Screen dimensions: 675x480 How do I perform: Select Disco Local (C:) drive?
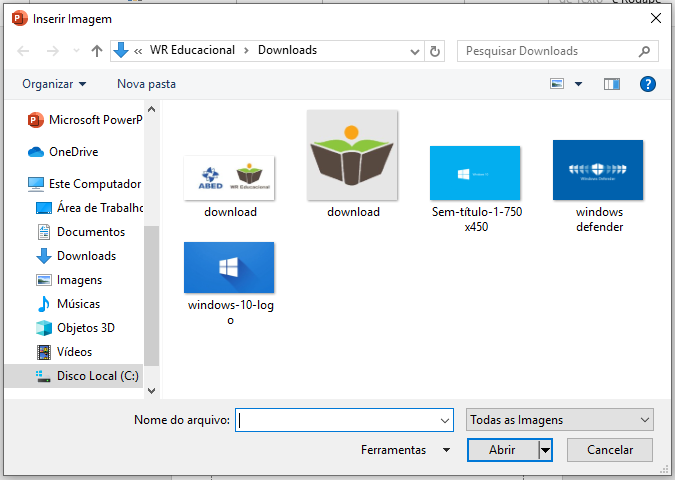click(x=97, y=376)
